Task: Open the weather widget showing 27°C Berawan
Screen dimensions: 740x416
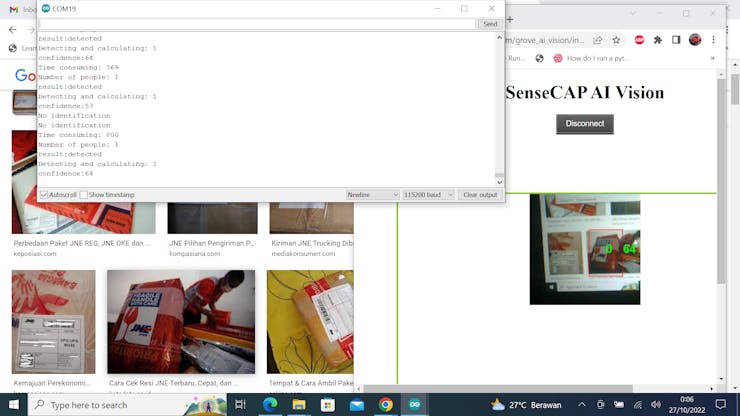Action: (x=526, y=405)
